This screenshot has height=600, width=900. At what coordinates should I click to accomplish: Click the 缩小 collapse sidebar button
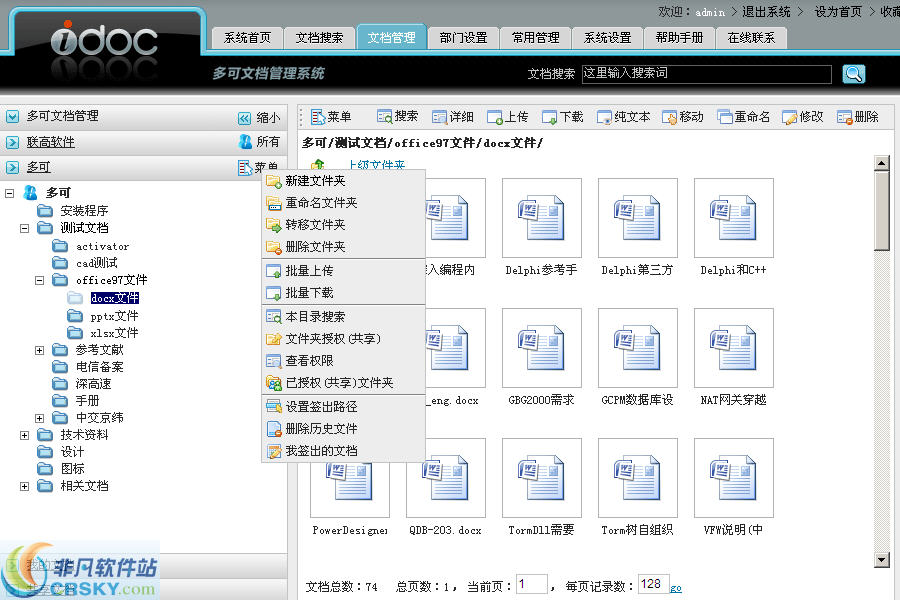(x=259, y=117)
